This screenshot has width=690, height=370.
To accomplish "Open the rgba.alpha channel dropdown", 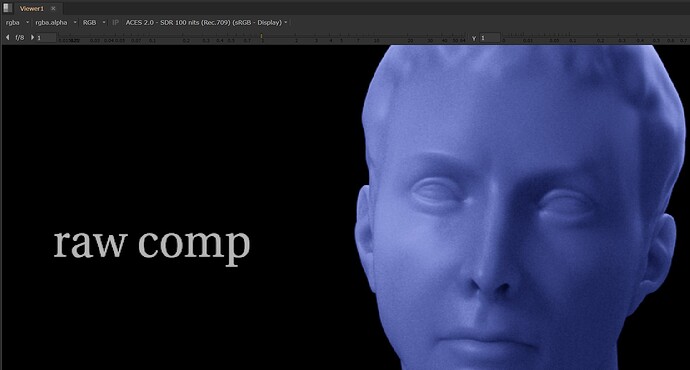I will tap(56, 22).
